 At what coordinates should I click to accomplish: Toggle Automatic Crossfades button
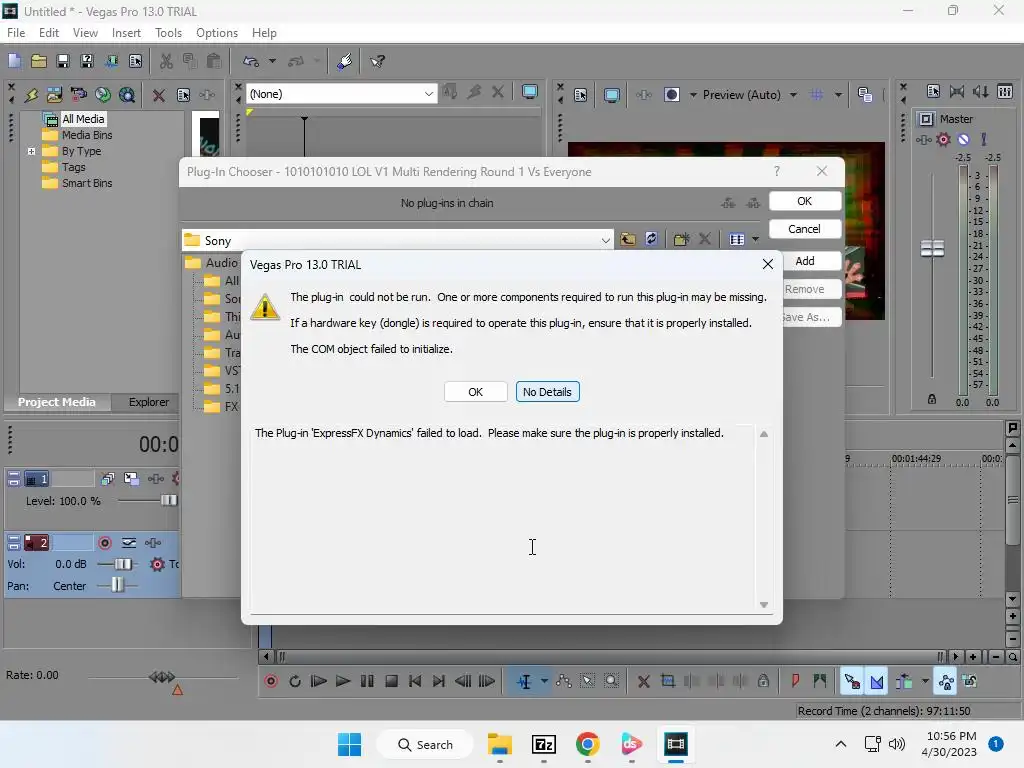click(x=876, y=682)
